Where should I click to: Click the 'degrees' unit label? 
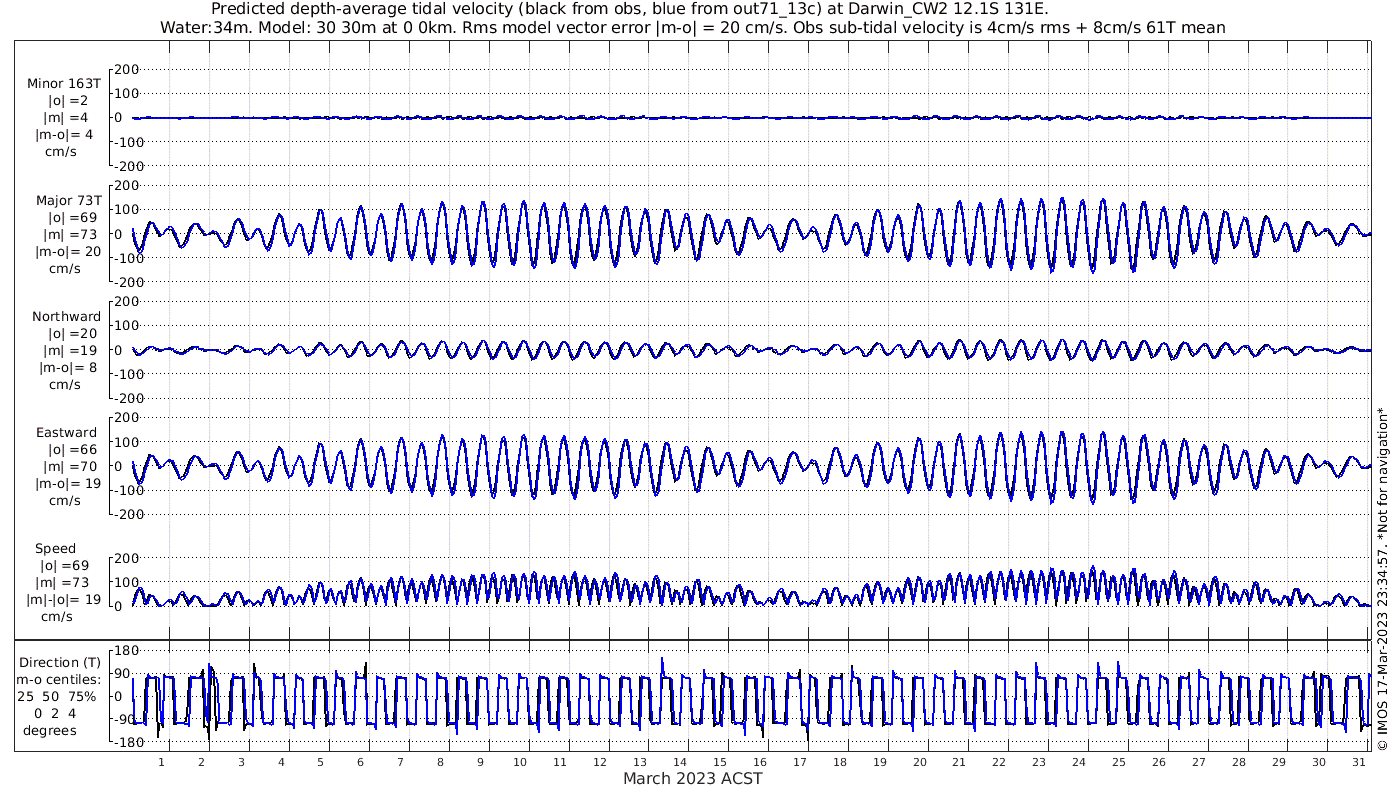pos(50,730)
